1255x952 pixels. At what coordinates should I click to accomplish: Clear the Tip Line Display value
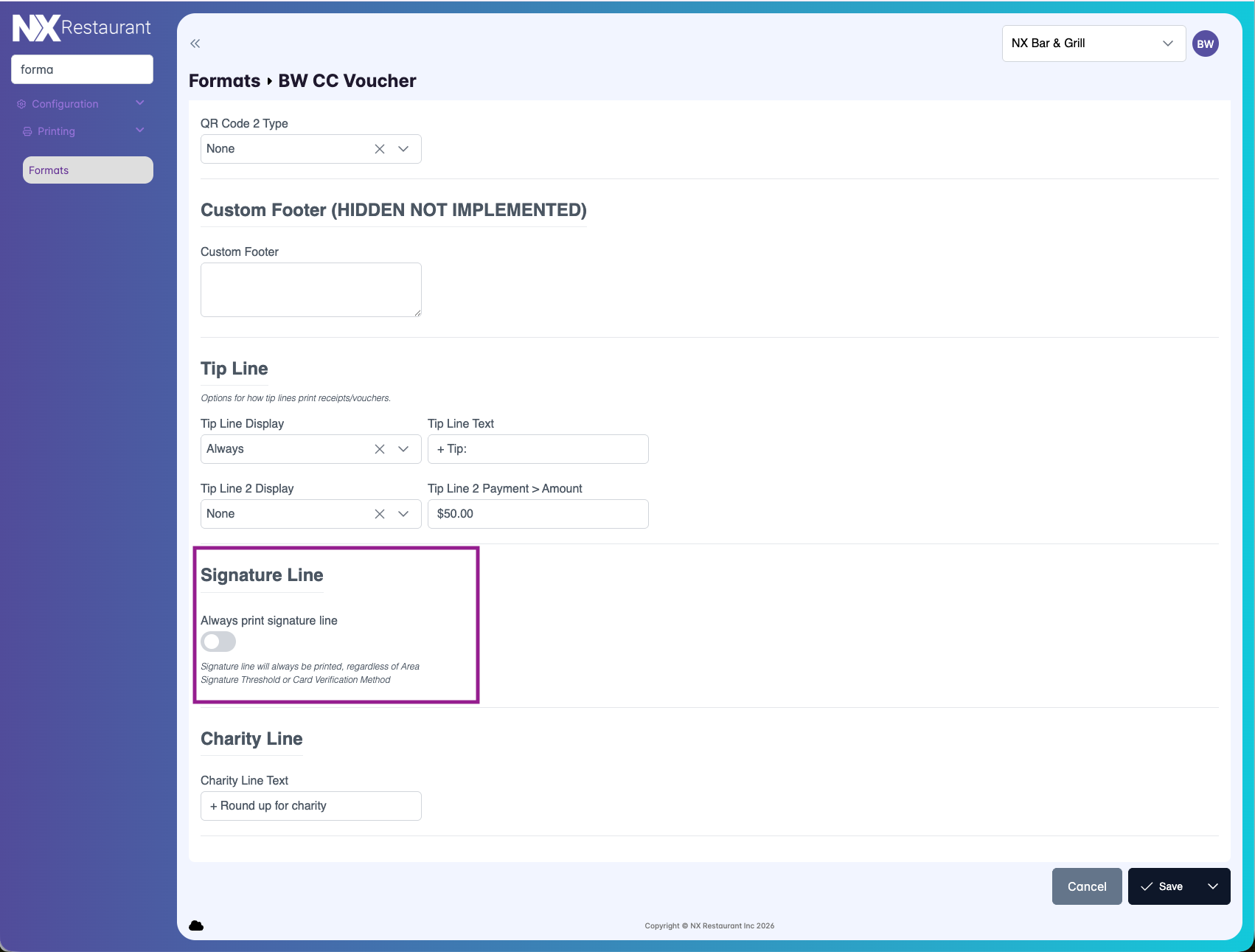point(380,449)
